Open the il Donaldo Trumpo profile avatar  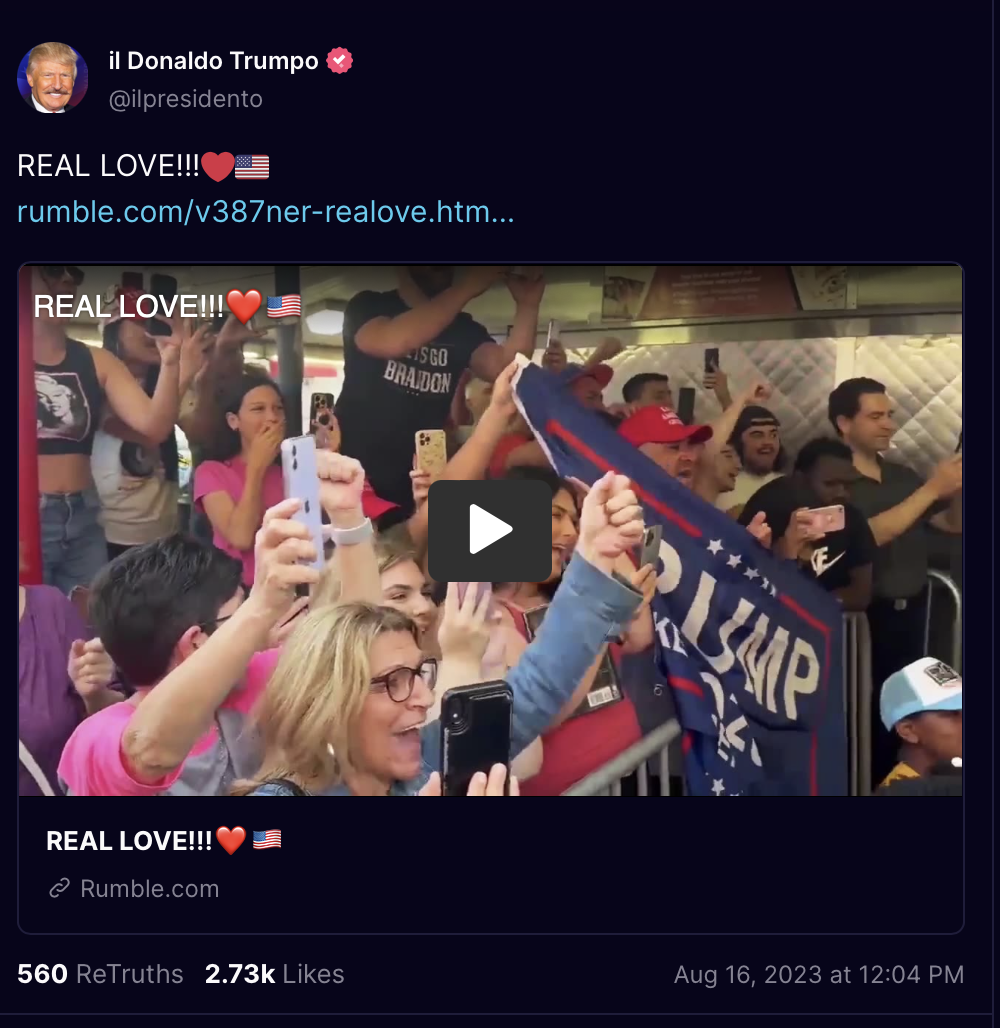(52, 77)
